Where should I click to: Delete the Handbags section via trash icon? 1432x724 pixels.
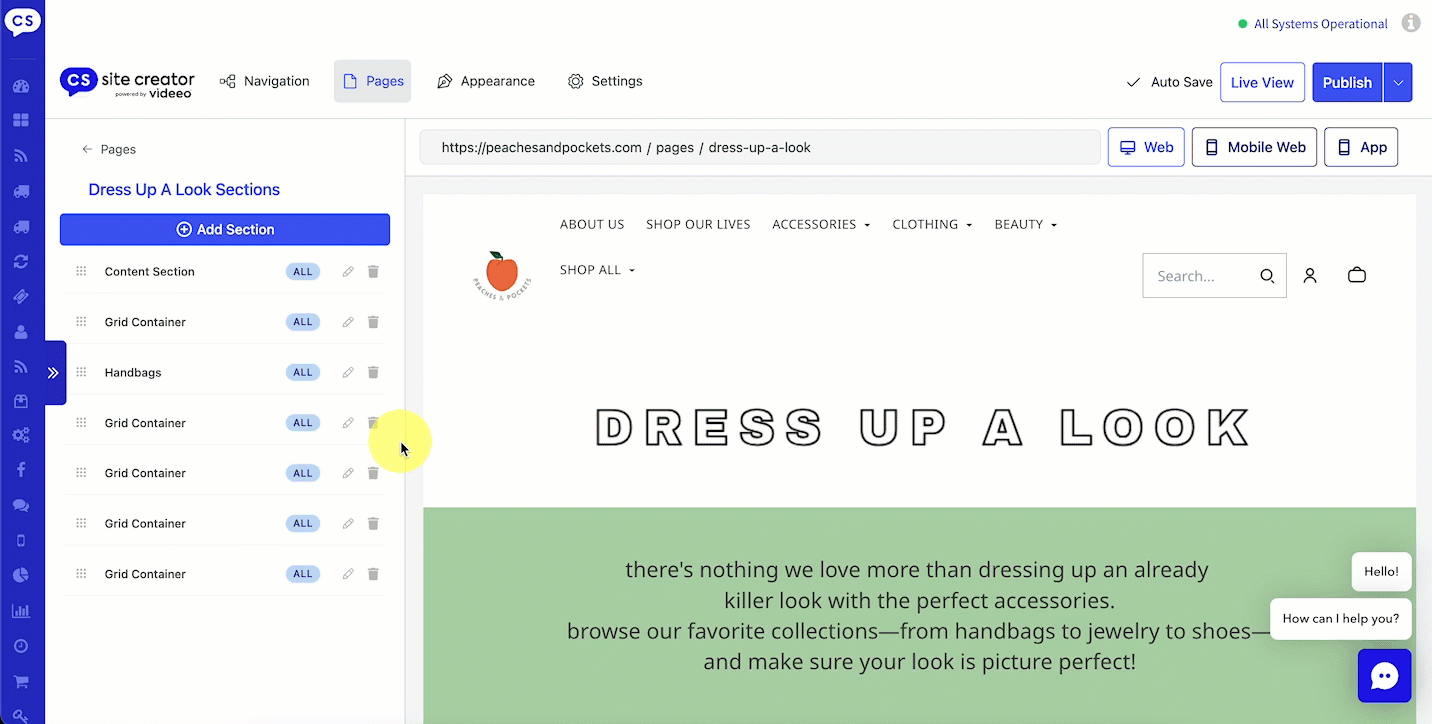click(373, 372)
